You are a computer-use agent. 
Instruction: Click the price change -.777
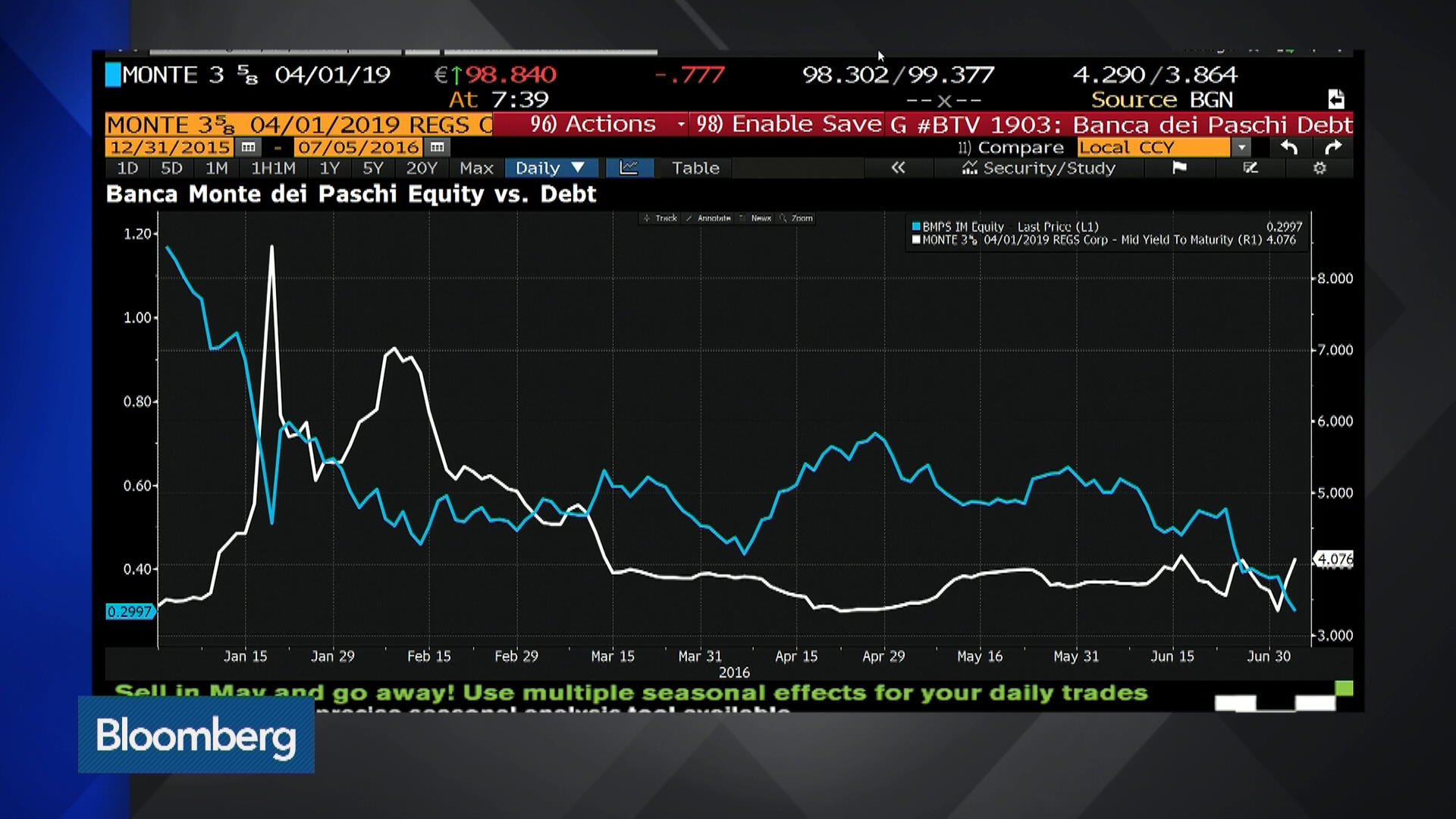(689, 74)
